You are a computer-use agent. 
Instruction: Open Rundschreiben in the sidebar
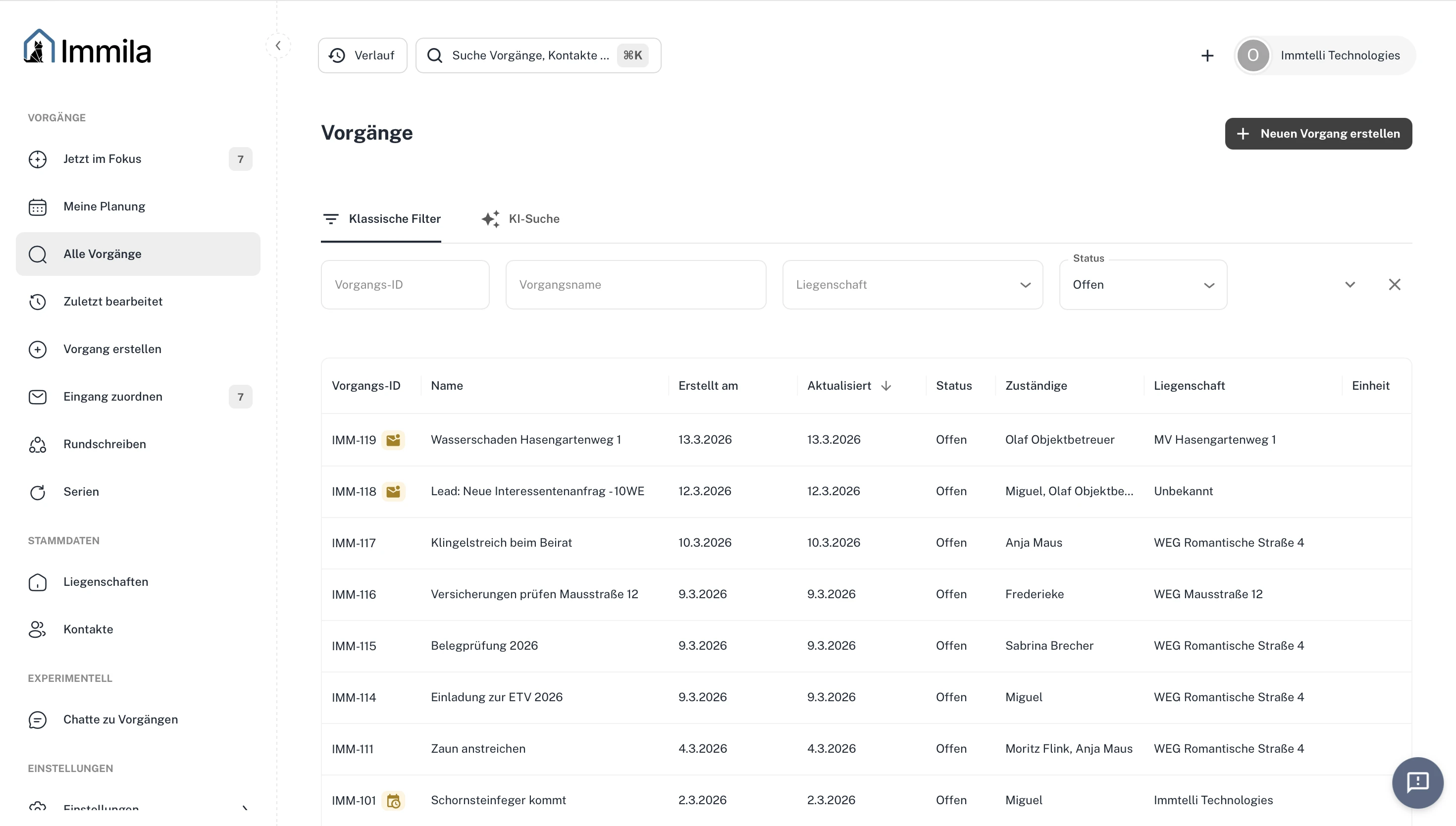pyautogui.click(x=104, y=444)
